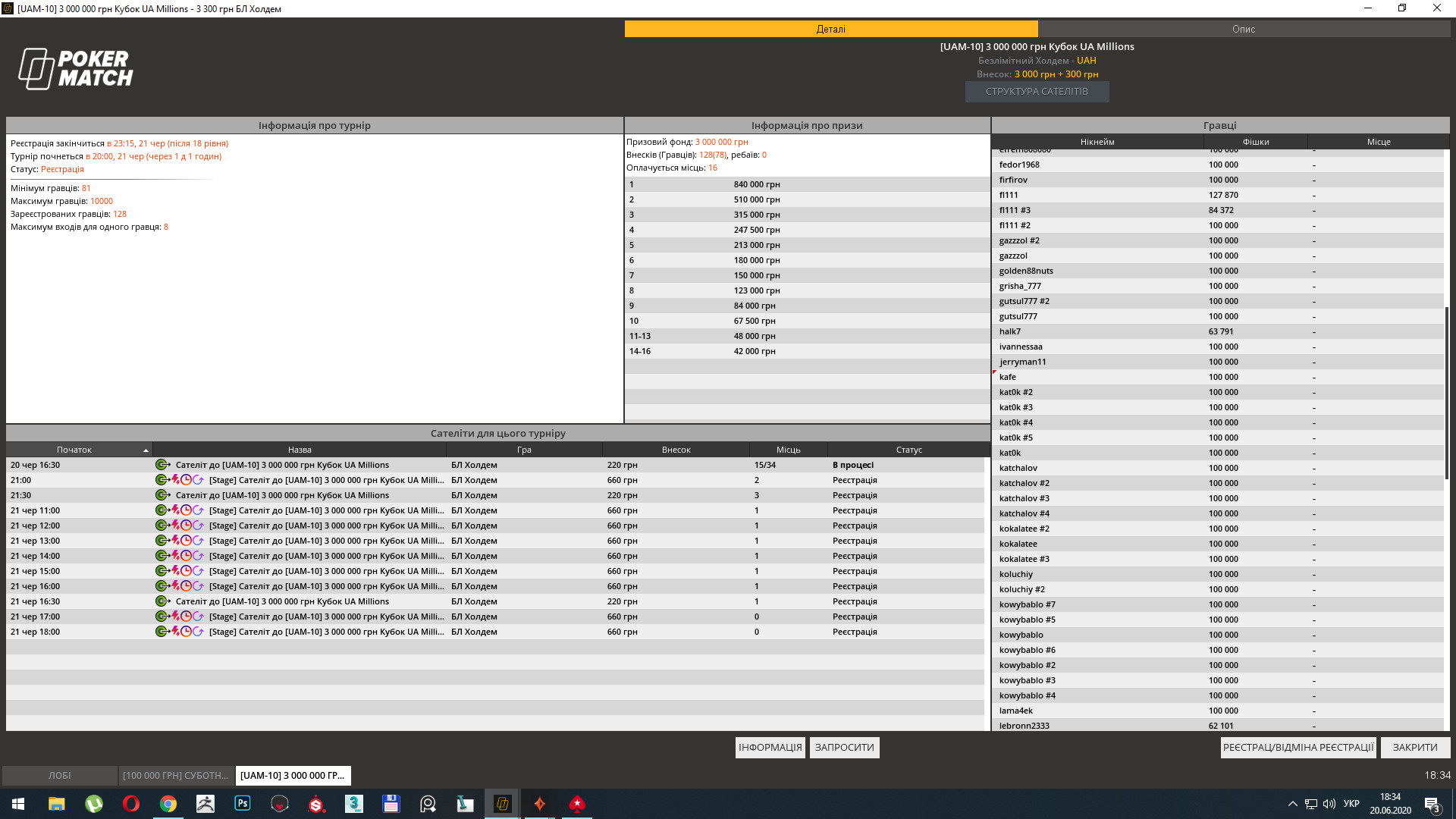Screen dimensions: 1456x819
Task: Click clock icon in 21 чер 14:00 row
Action: [186, 556]
